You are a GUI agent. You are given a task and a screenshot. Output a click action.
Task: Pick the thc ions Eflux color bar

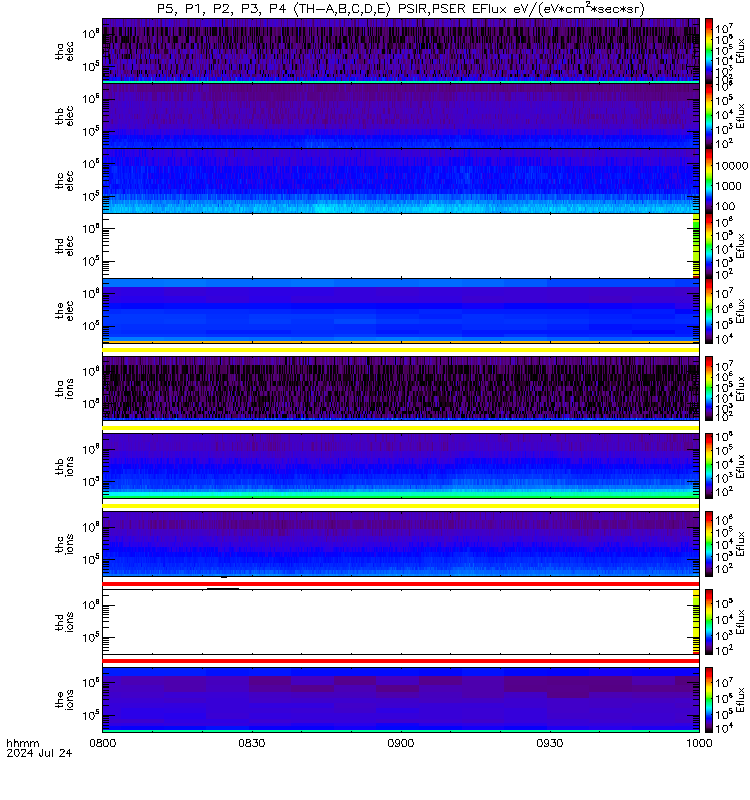pyautogui.click(x=709, y=544)
